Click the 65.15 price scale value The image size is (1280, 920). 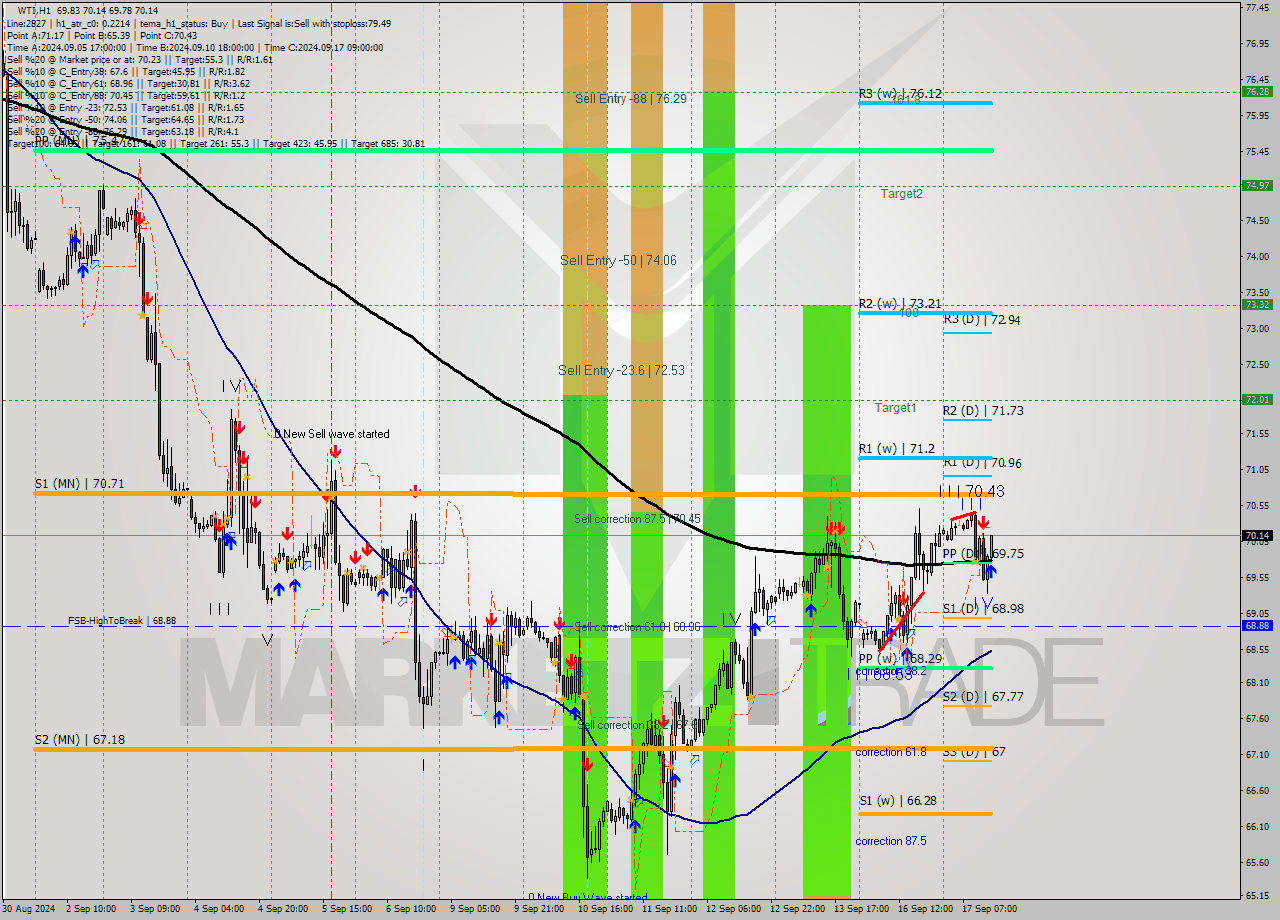coord(1257,894)
